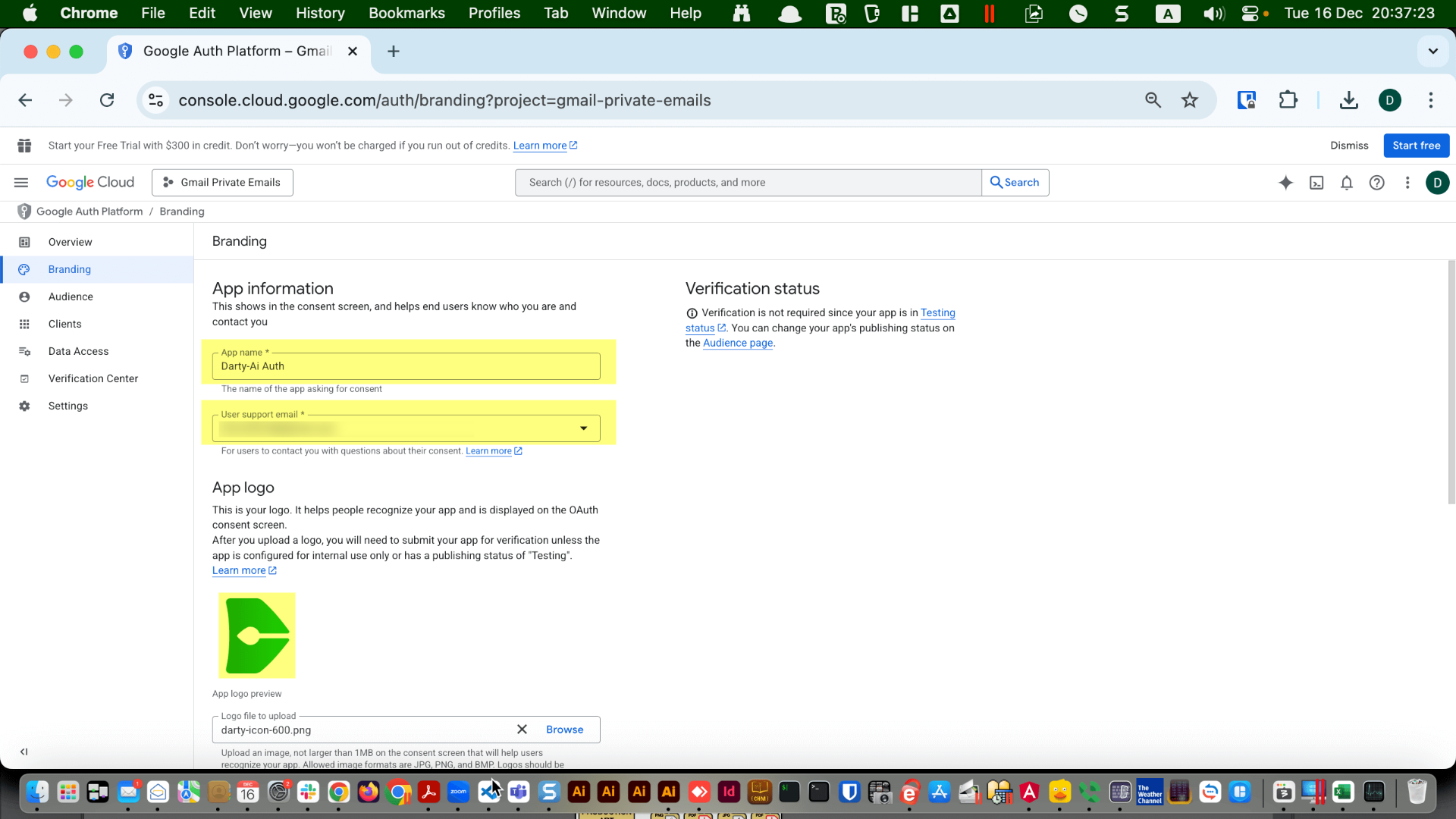Open help via the question mark icon
This screenshot has width=1456, height=819.
[1377, 182]
